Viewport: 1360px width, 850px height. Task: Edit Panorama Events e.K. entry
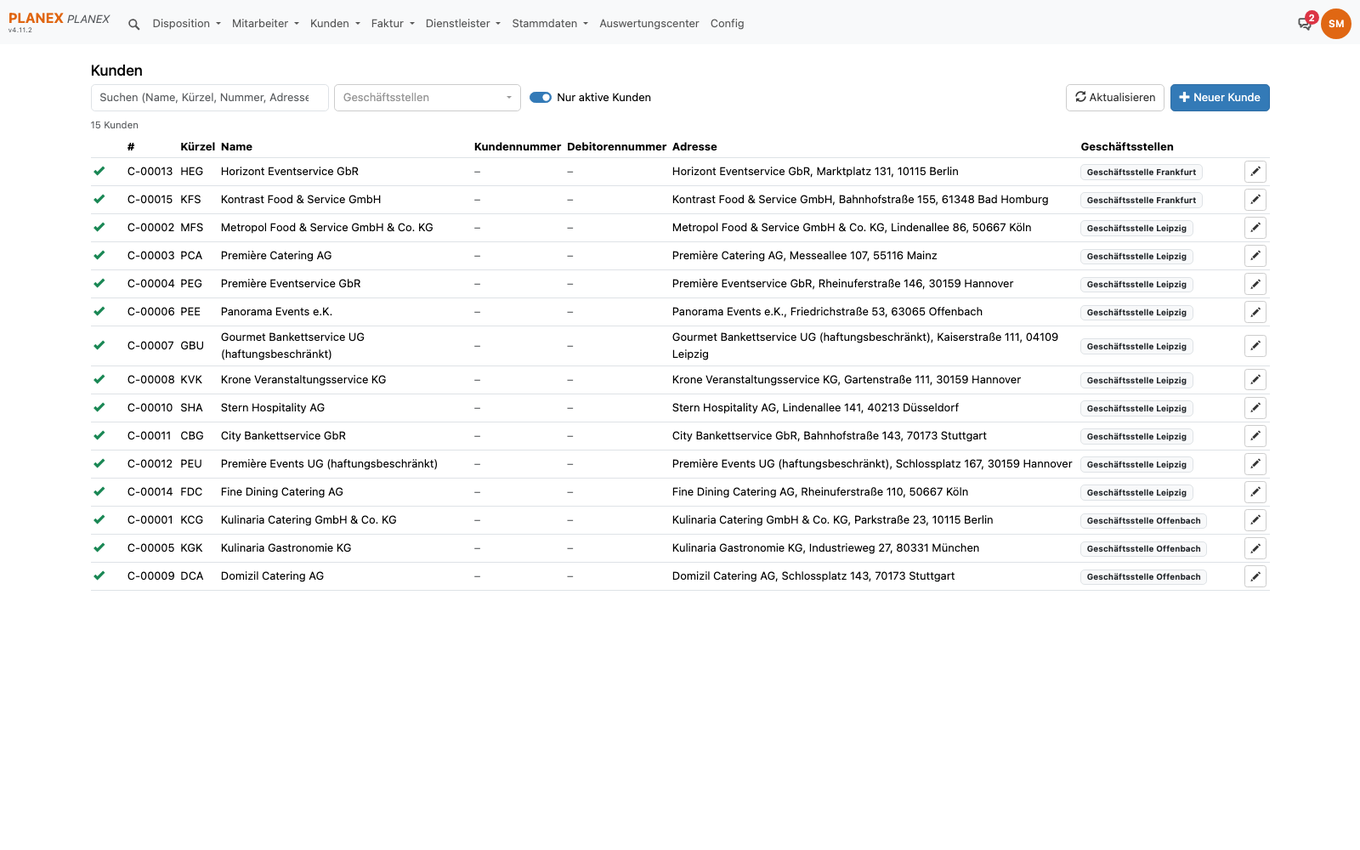click(1255, 312)
